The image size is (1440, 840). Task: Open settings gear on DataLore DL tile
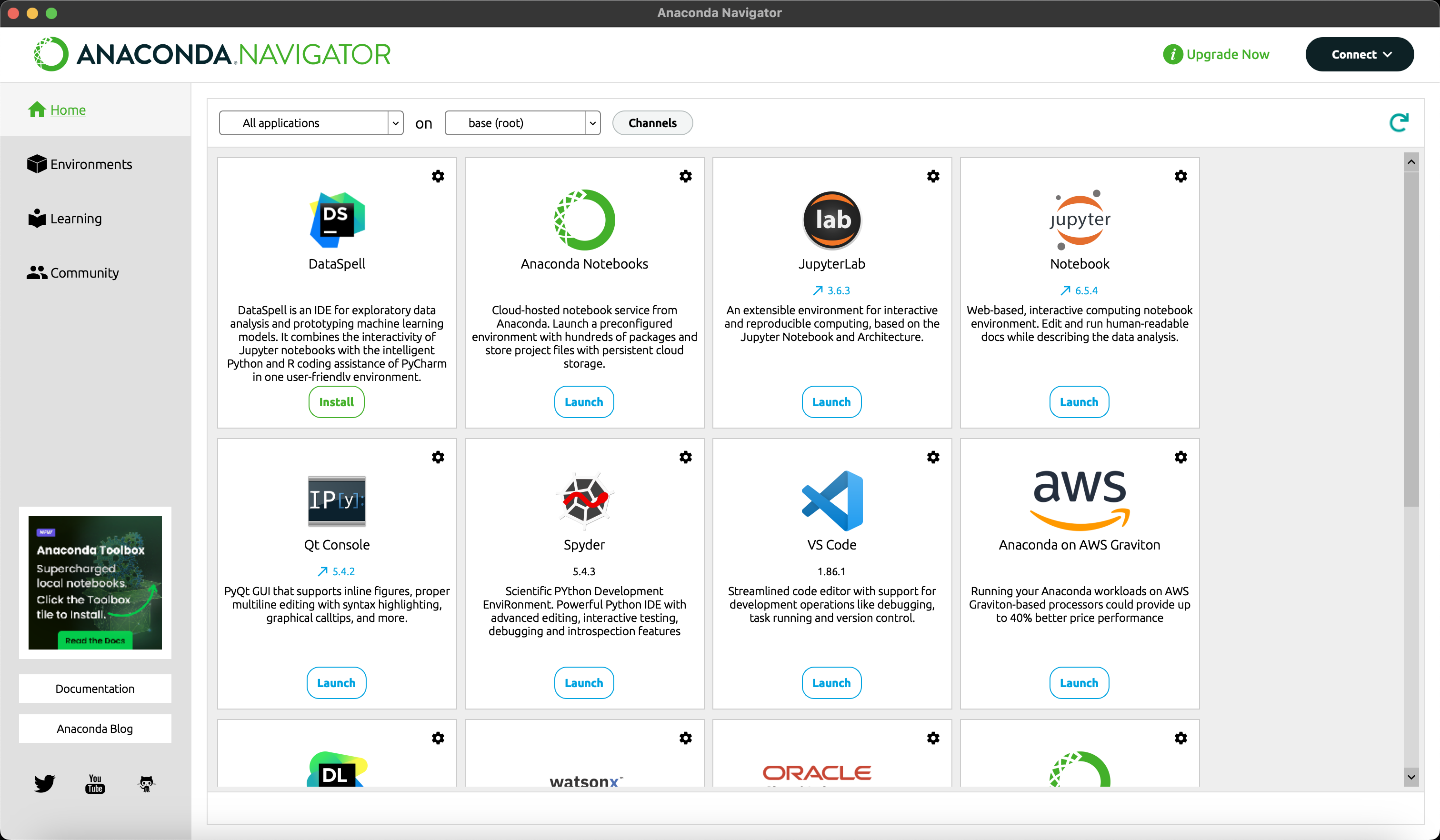(x=438, y=738)
